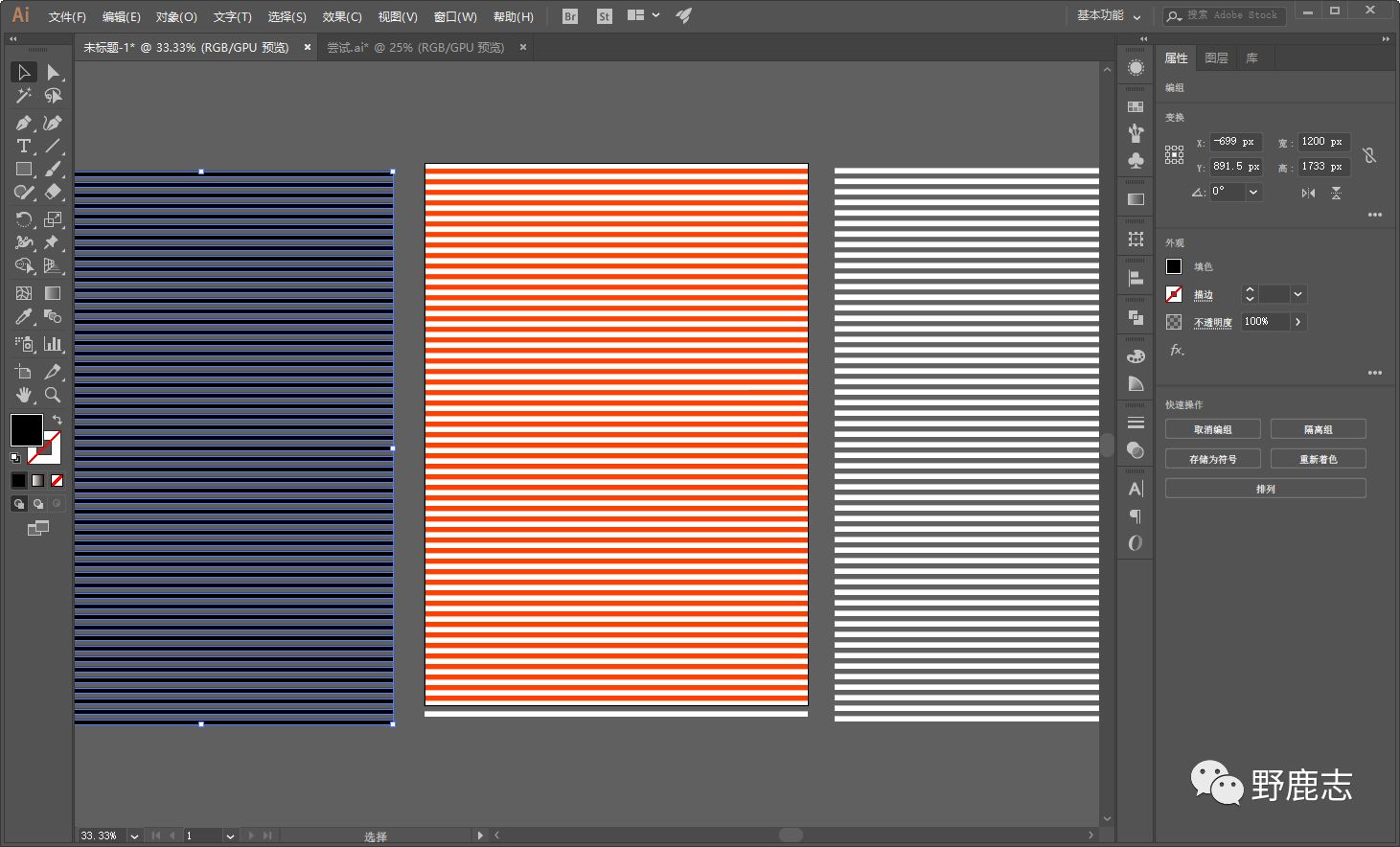Select the Magic Wand tool
1400x847 pixels.
[23, 96]
